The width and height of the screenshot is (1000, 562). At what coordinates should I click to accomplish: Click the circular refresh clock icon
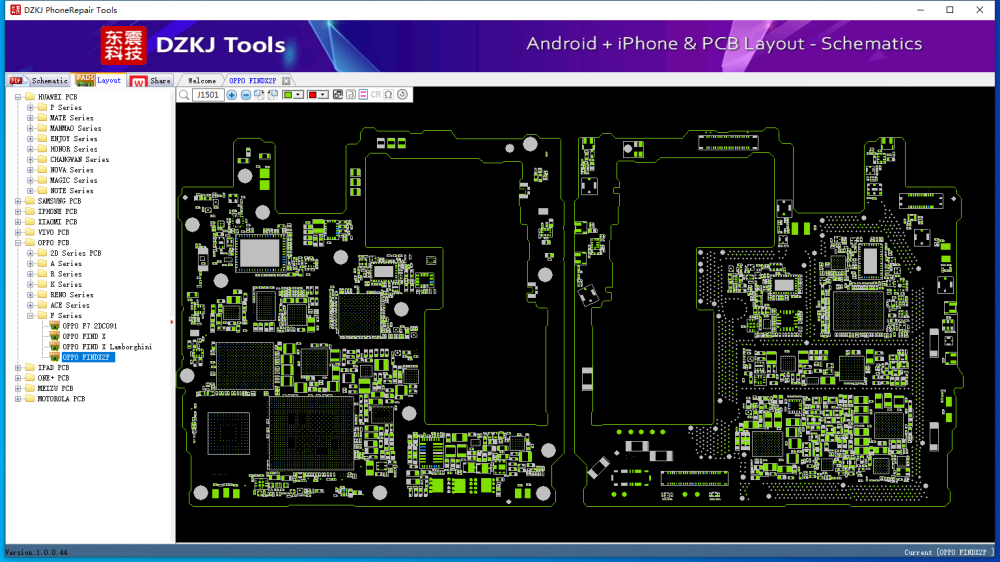402,95
